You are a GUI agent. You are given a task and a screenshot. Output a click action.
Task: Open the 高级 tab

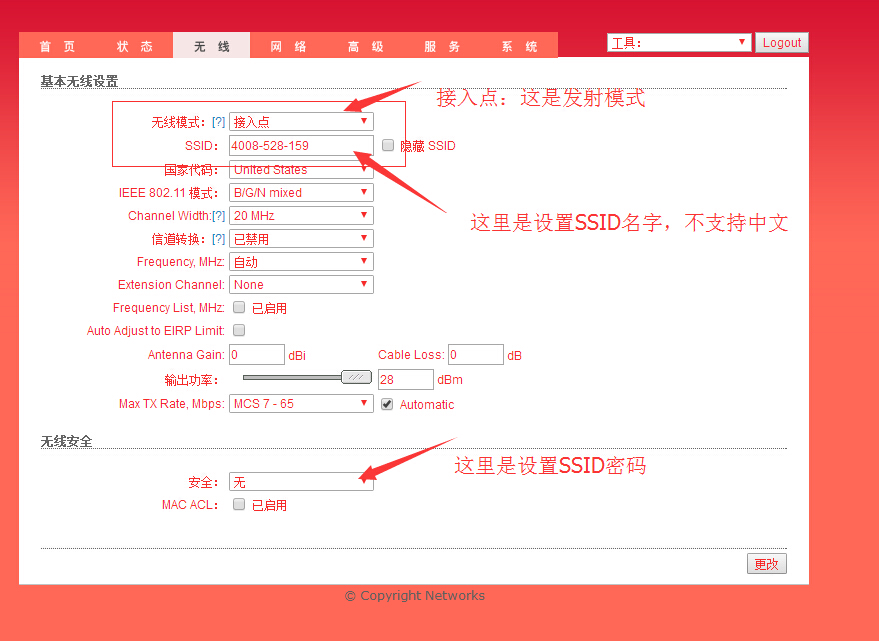[x=365, y=47]
